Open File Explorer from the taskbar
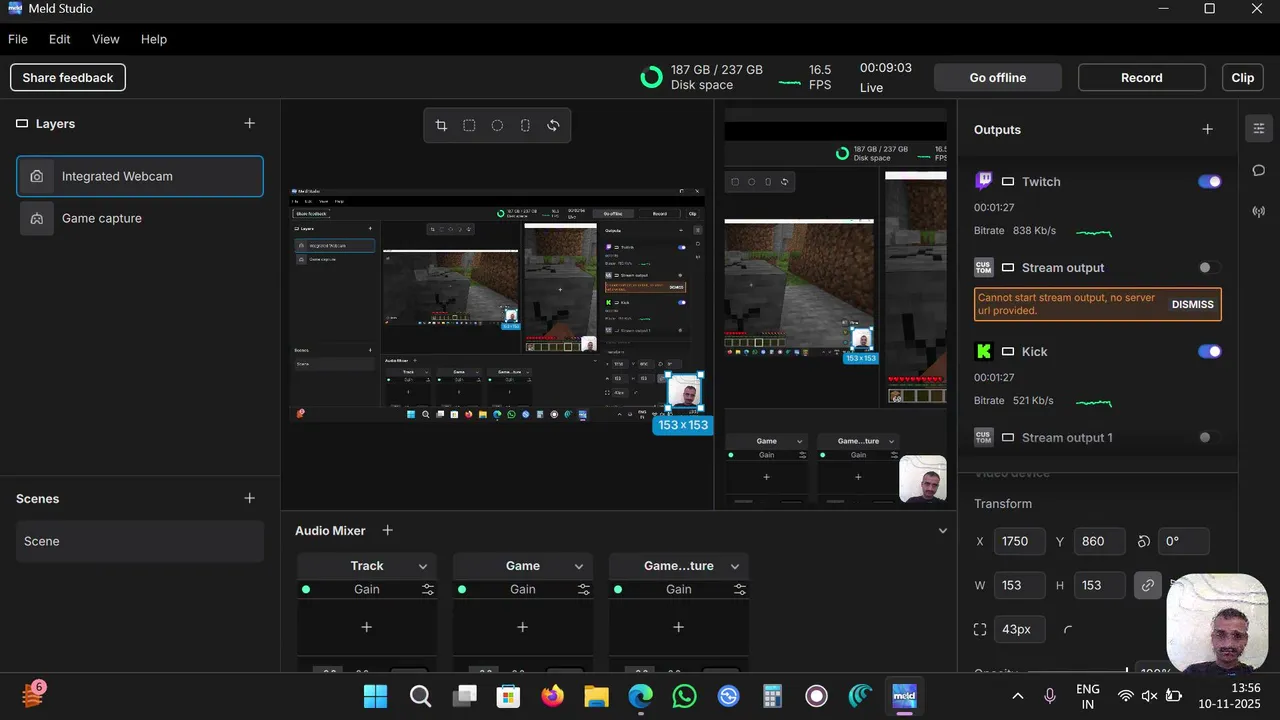The image size is (1280, 720). pos(596,696)
